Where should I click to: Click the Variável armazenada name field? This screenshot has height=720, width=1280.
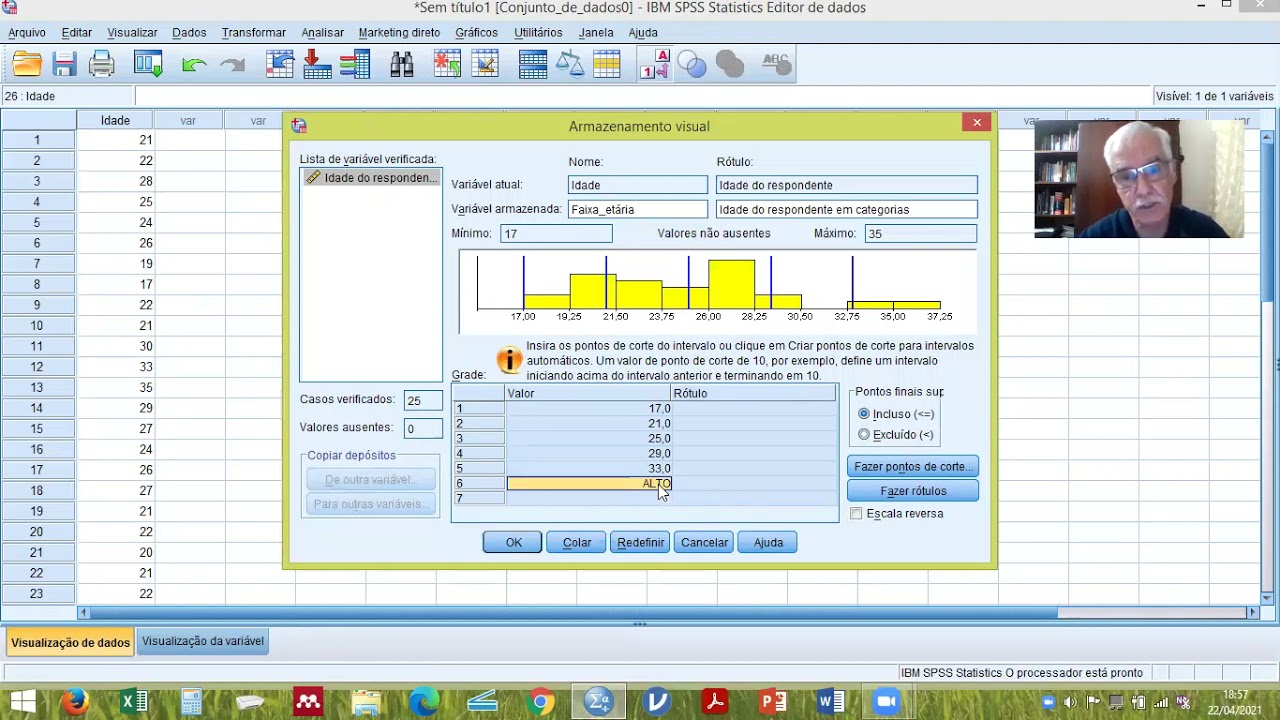click(x=637, y=209)
